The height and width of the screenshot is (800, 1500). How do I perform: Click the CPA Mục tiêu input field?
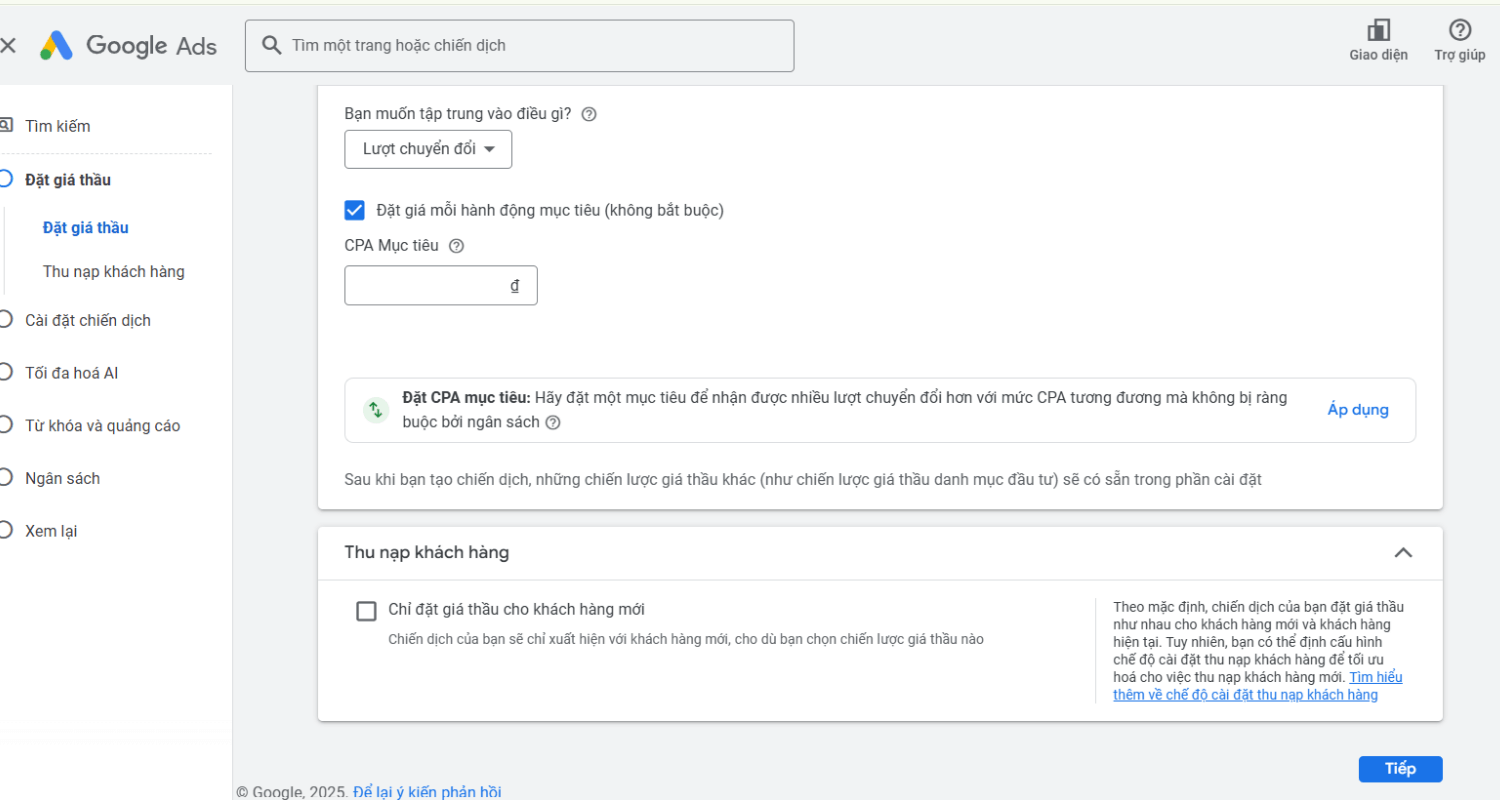click(425, 286)
